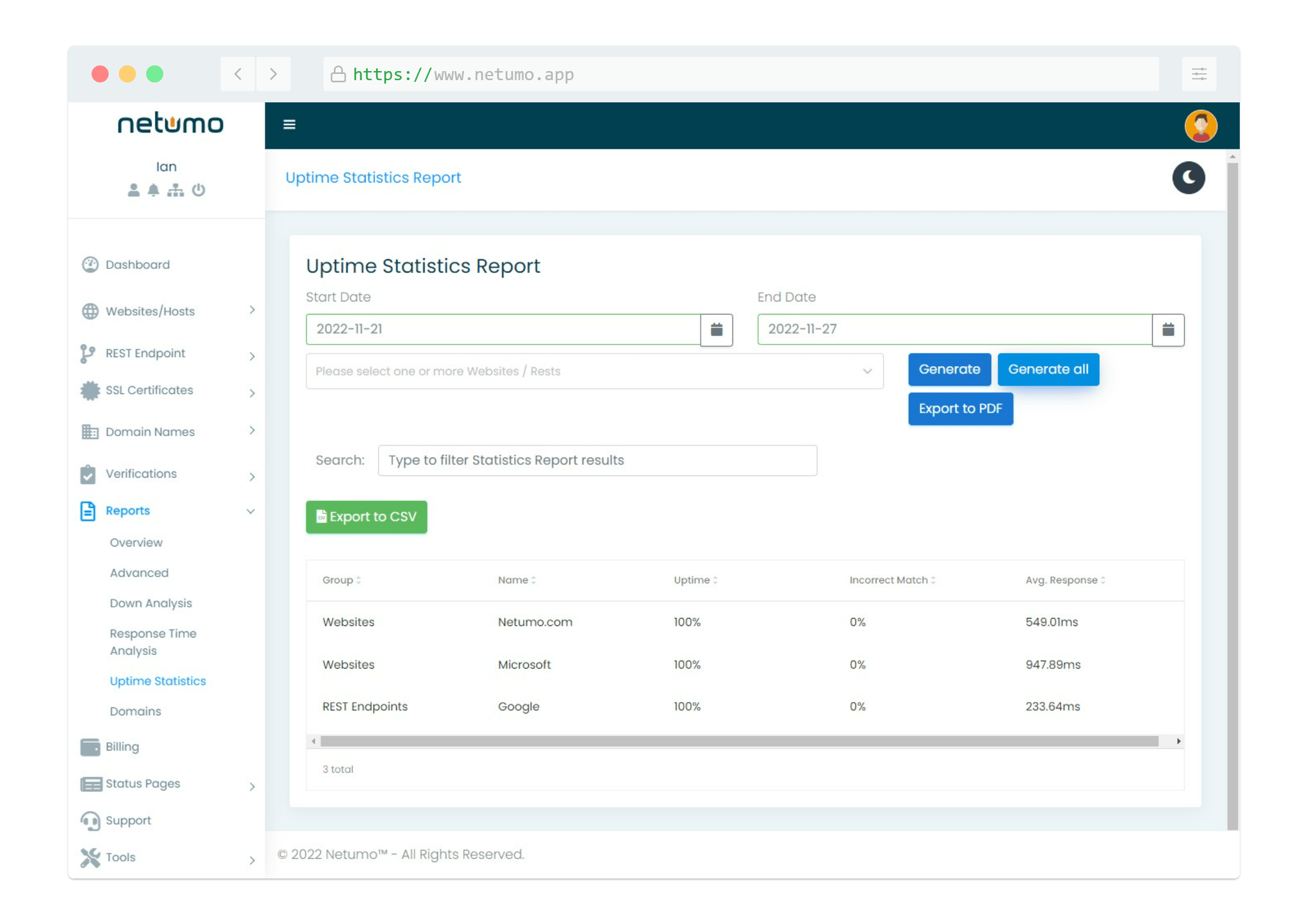Viewport: 1308px width, 924px height.
Task: Click the netumo logo
Action: point(171,123)
